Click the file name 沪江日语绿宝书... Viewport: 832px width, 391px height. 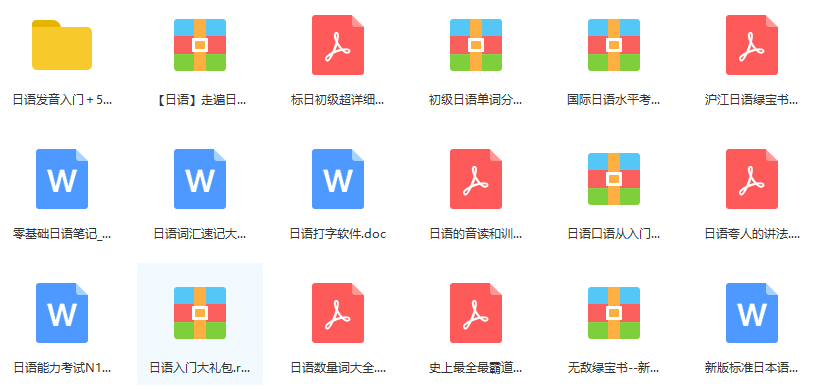pyautogui.click(x=752, y=100)
